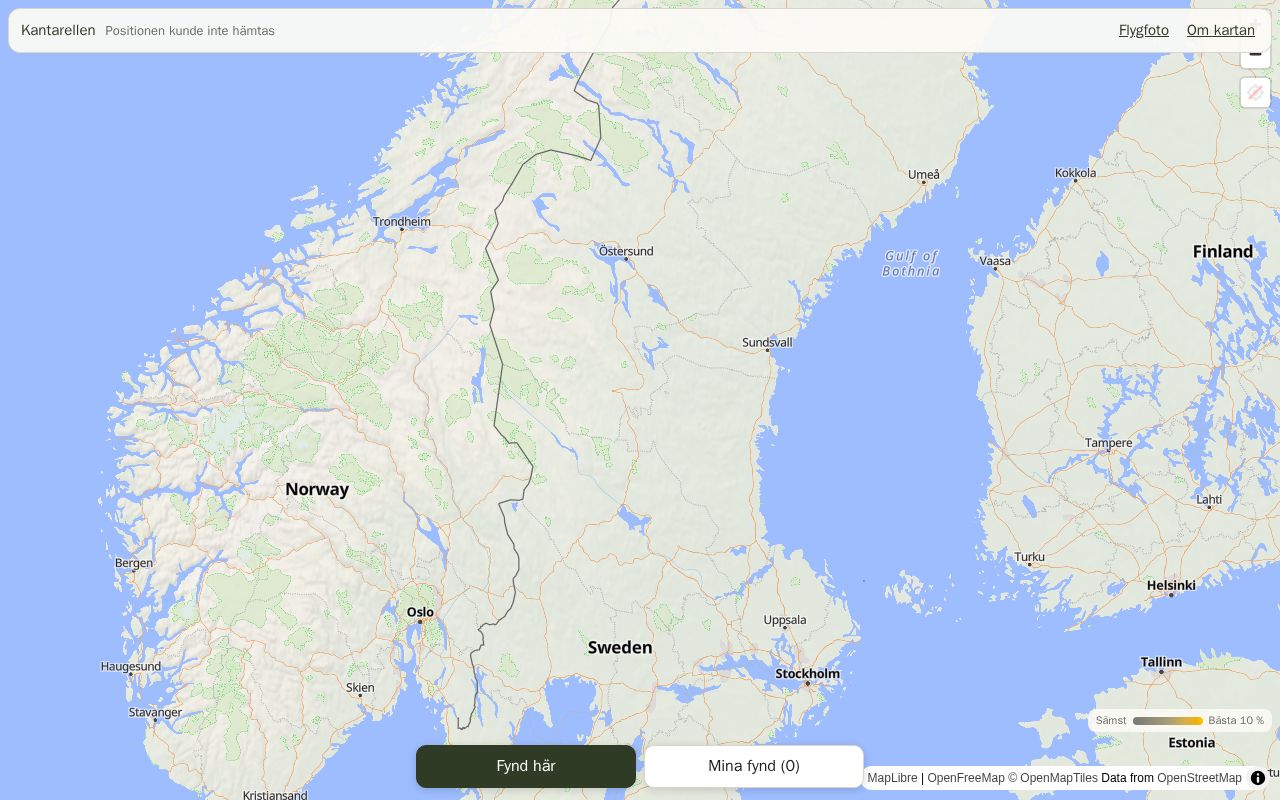Collapse the attribution info icon
The height and width of the screenshot is (800, 1280).
(x=1258, y=778)
